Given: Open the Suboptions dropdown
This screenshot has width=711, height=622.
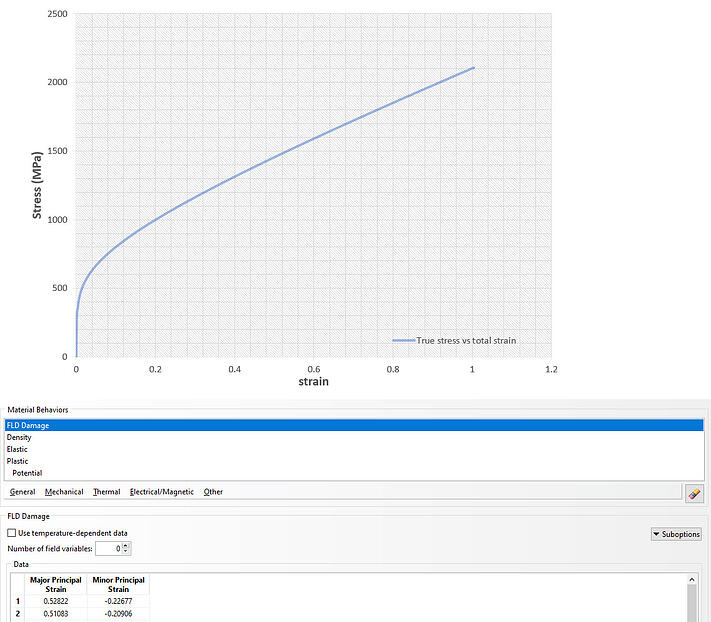Looking at the screenshot, I should click(676, 534).
